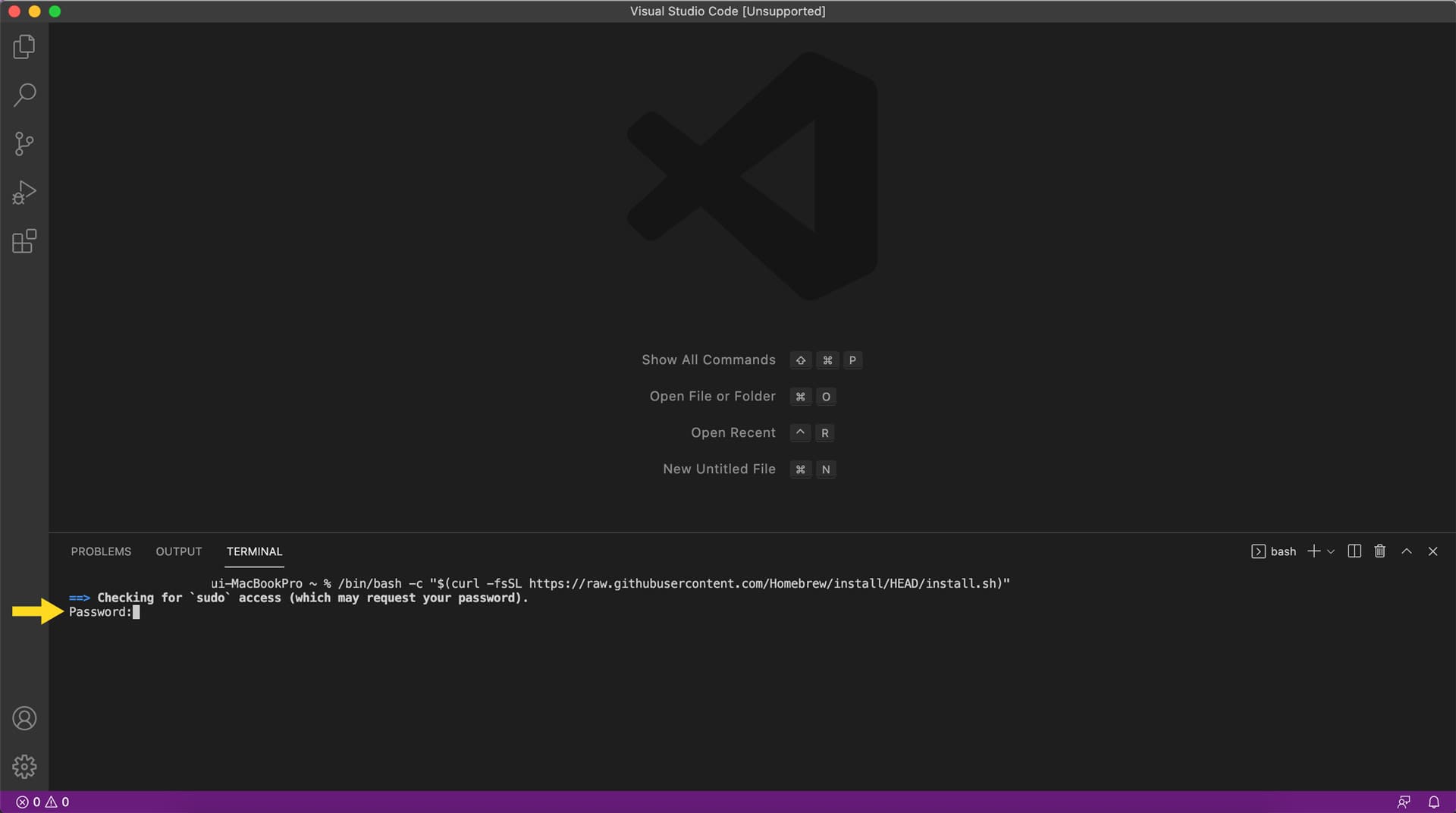Kill the terminal with the trash icon
This screenshot has width=1456, height=813.
click(x=1379, y=551)
